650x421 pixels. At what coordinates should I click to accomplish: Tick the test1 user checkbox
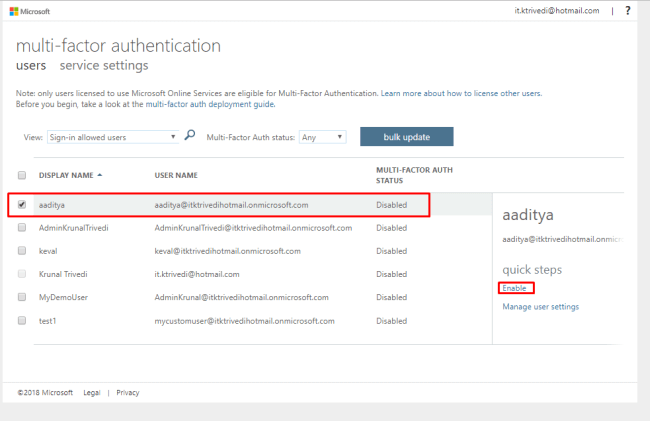[x=22, y=320]
